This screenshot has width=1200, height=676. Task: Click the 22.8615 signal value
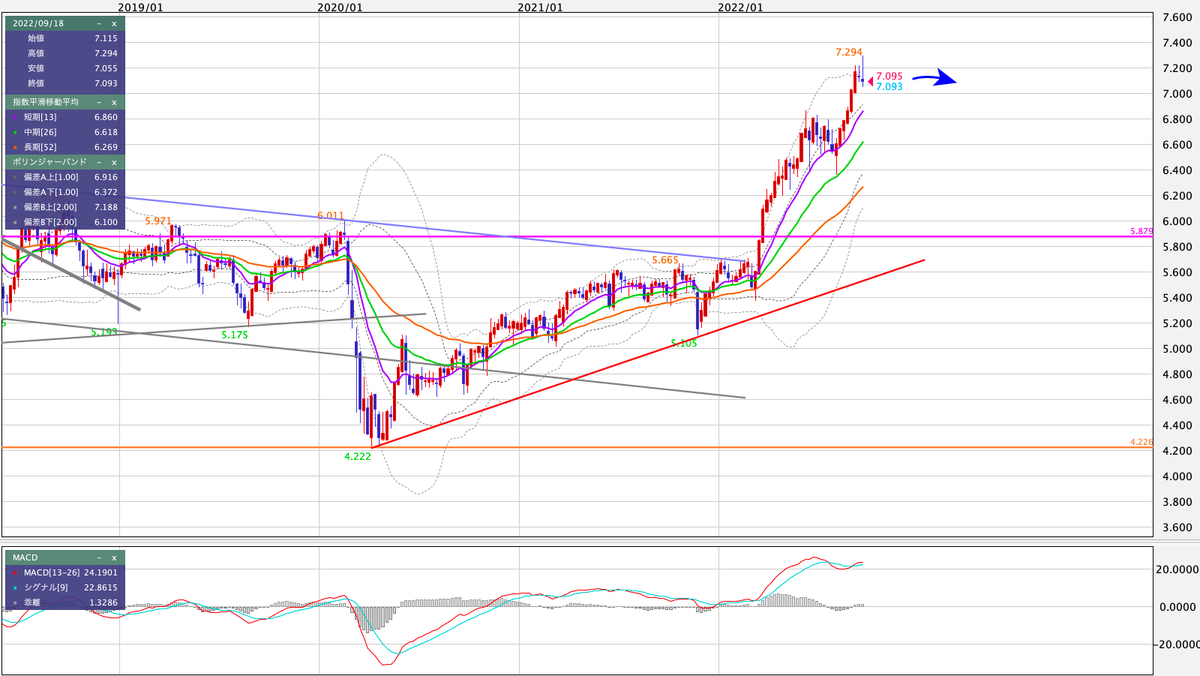pyautogui.click(x=100, y=587)
